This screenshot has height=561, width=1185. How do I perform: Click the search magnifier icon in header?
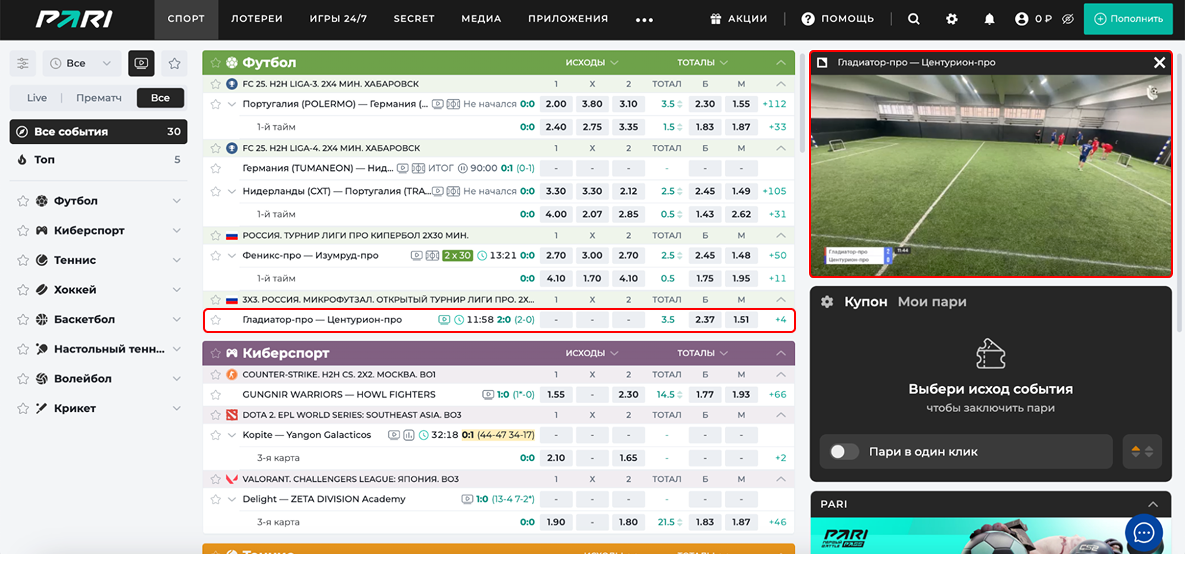(x=914, y=19)
